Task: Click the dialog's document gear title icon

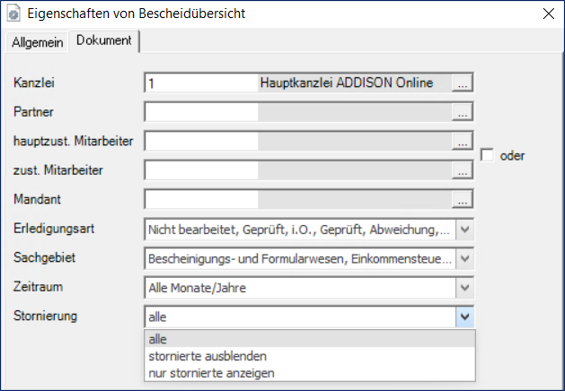Action: (14, 14)
